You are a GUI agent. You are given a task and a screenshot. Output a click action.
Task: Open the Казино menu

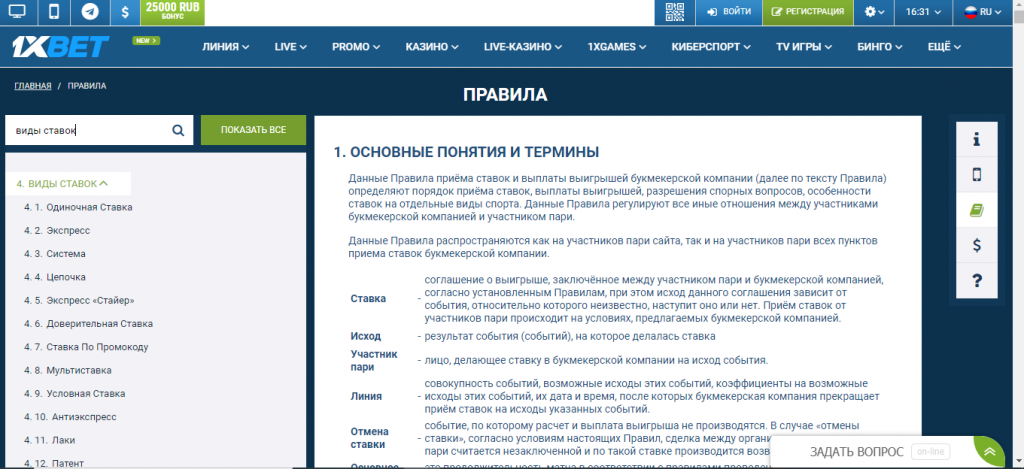coord(432,46)
